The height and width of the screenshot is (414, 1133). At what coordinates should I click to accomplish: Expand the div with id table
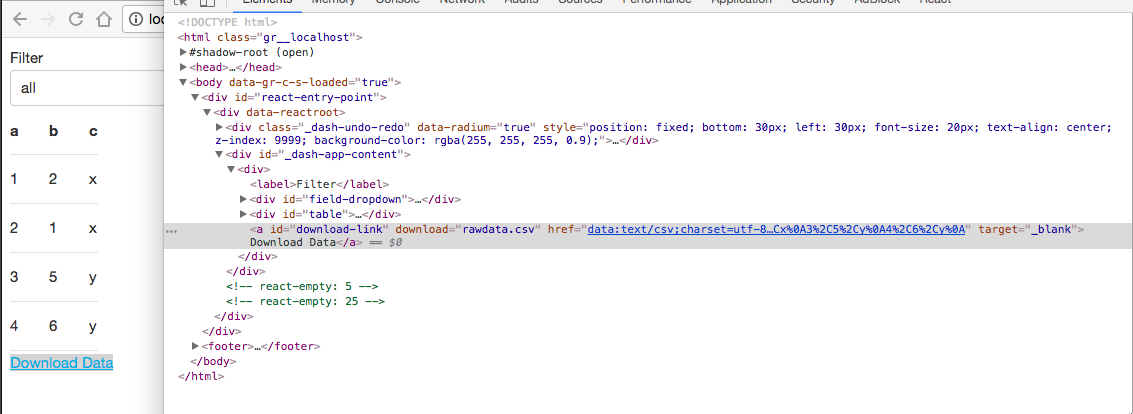tap(244, 214)
